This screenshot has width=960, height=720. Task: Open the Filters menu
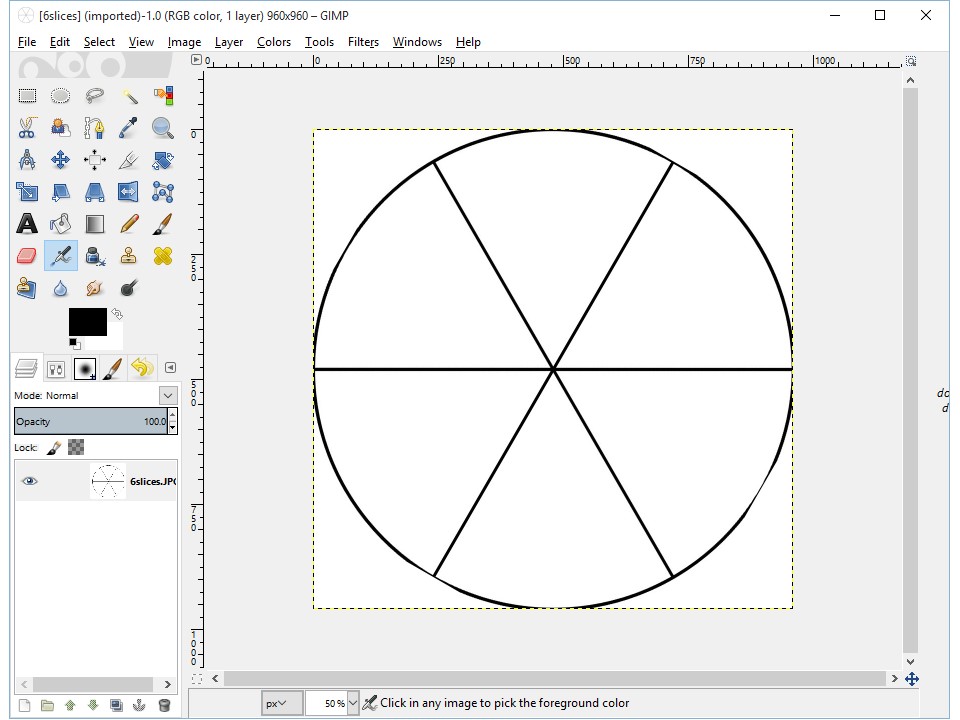363,42
